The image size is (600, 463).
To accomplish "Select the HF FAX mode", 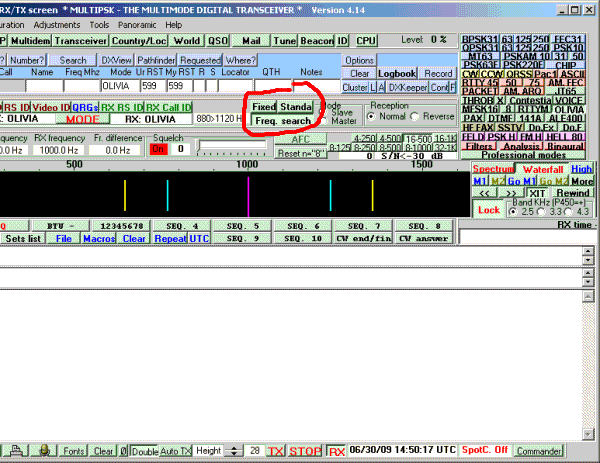I will 478,128.
